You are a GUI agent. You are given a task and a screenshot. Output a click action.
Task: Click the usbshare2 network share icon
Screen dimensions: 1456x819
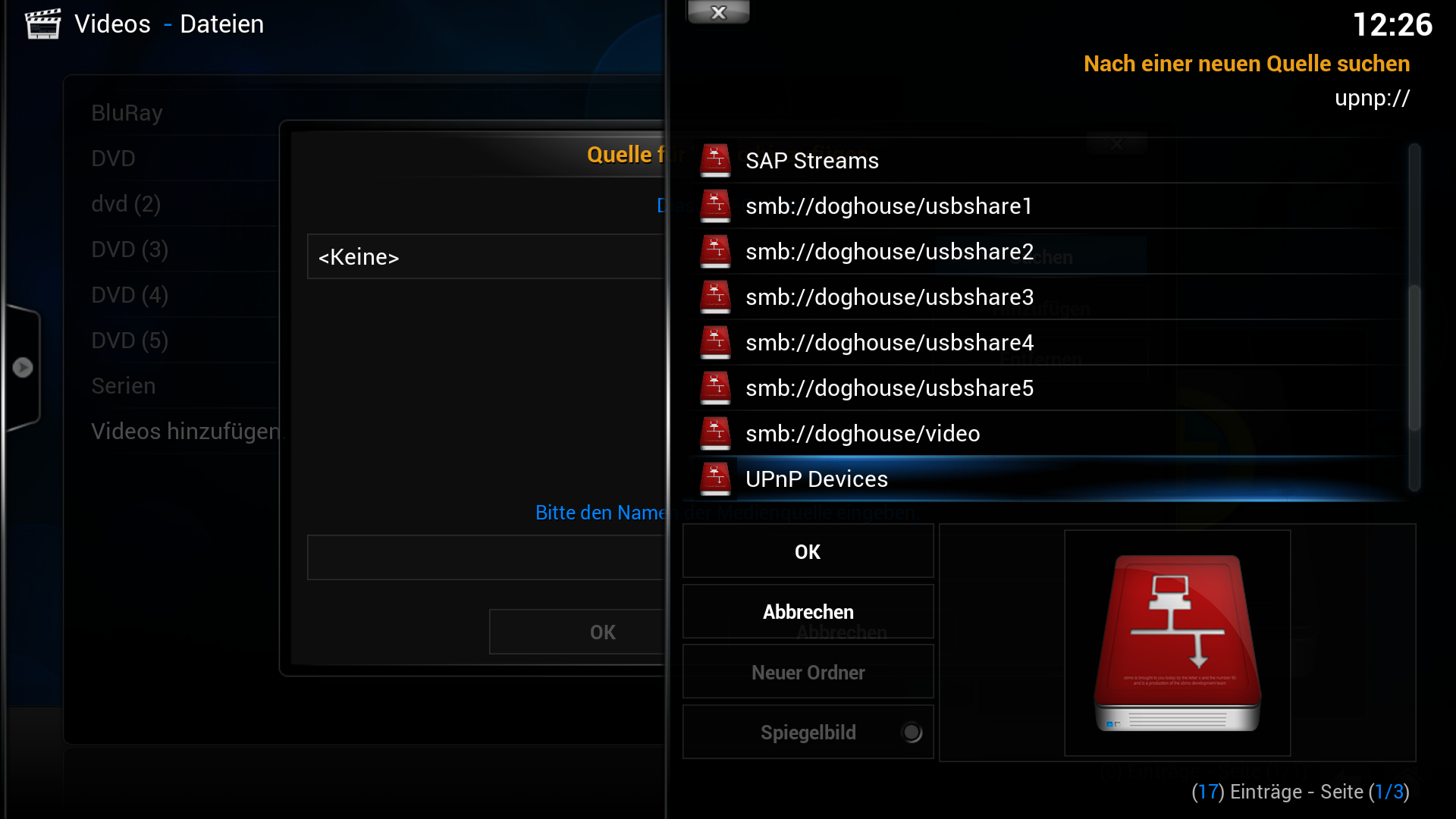click(715, 251)
